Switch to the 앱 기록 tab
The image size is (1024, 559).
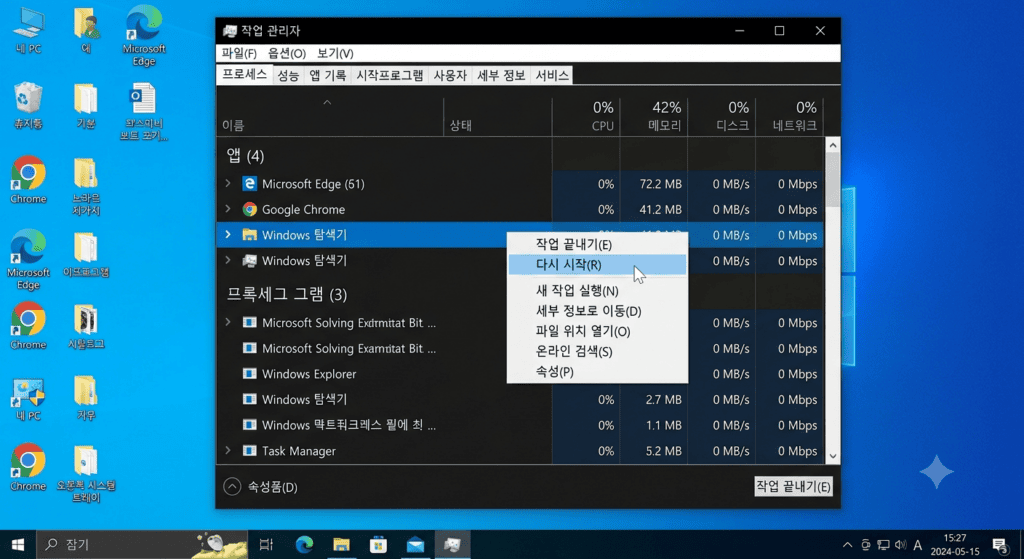pos(327,76)
